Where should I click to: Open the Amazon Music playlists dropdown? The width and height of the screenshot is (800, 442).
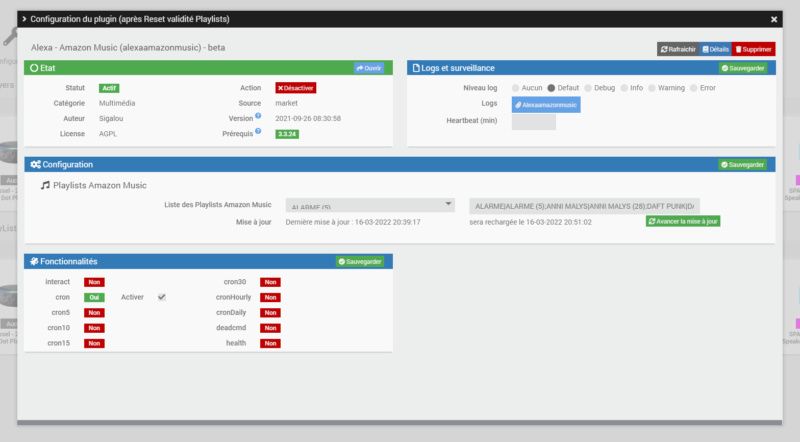[370, 205]
